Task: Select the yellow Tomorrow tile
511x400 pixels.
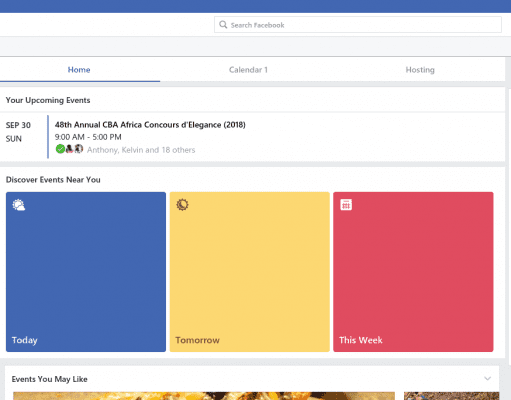Action: point(250,272)
